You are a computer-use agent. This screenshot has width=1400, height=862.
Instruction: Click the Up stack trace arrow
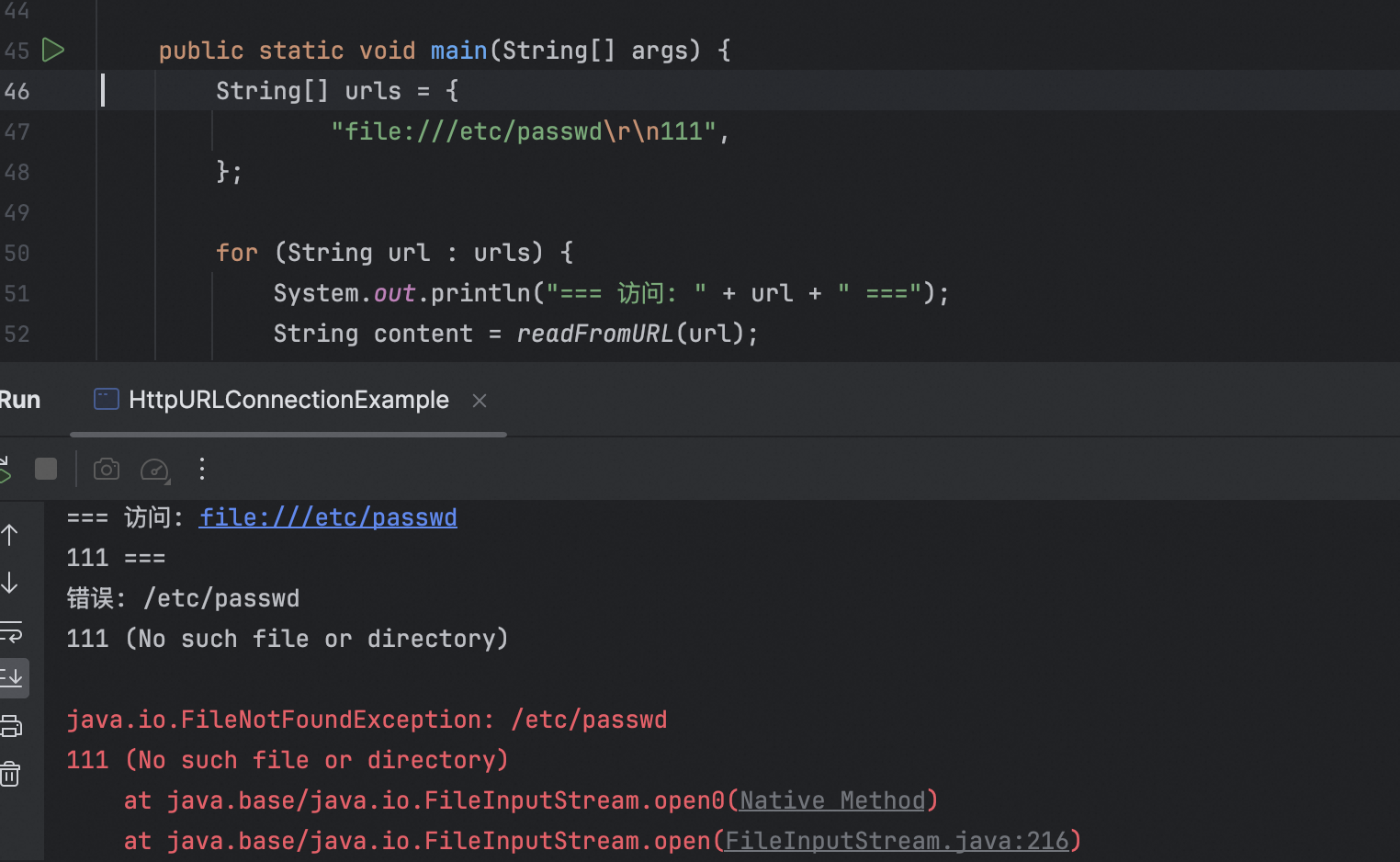tap(10, 535)
